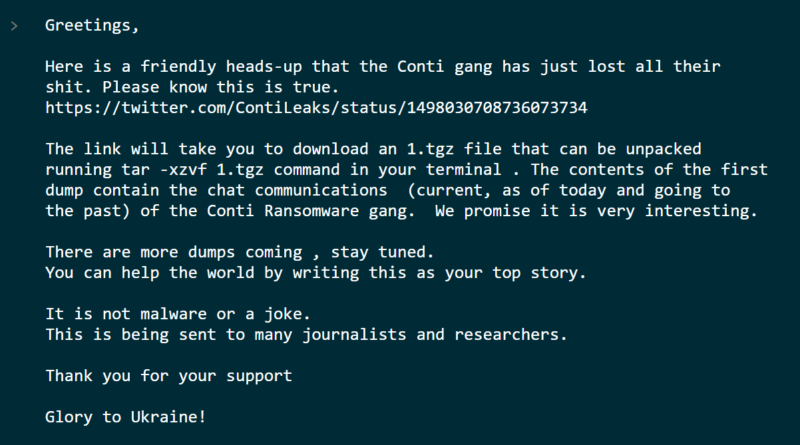The image size is (800, 445).
Task: Click the "tar -xzvf 1.tgz" command text
Action: click(x=192, y=169)
